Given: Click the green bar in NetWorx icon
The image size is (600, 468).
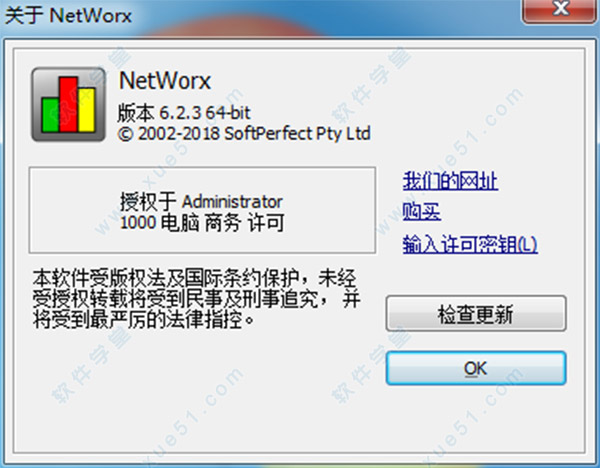Looking at the screenshot, I should 51,115.
